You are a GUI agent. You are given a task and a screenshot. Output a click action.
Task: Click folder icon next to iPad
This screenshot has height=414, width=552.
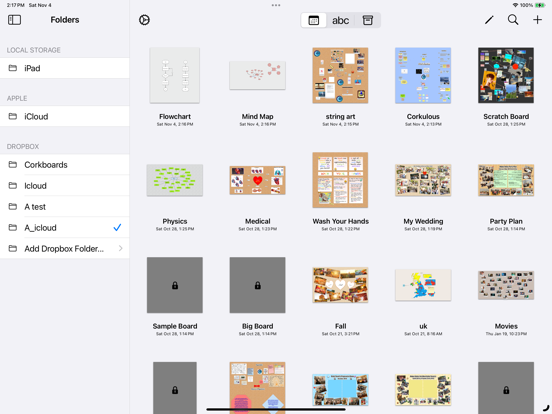tap(13, 68)
